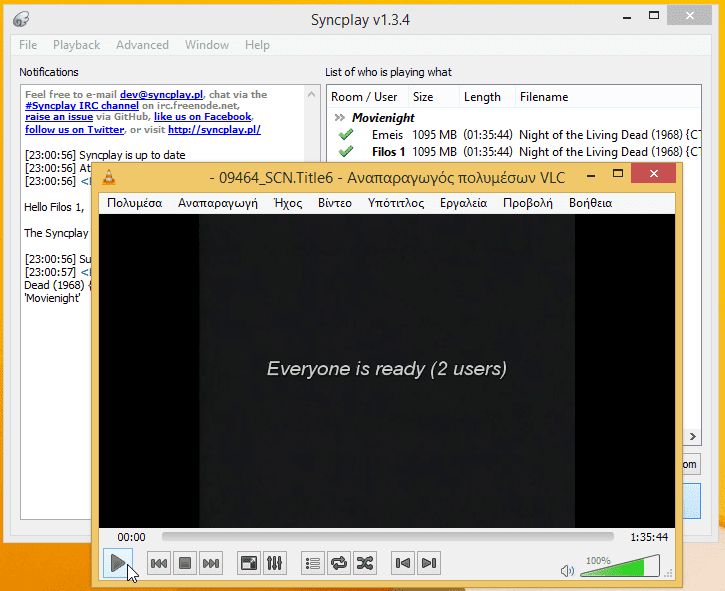Open the Syncplay Advanced menu

(x=142, y=45)
